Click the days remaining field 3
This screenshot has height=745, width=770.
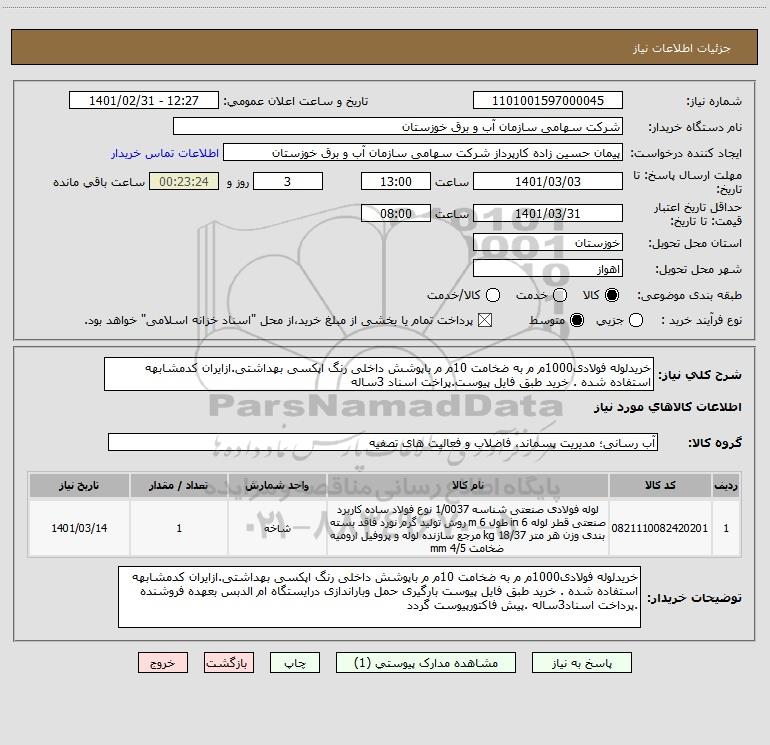(x=288, y=181)
